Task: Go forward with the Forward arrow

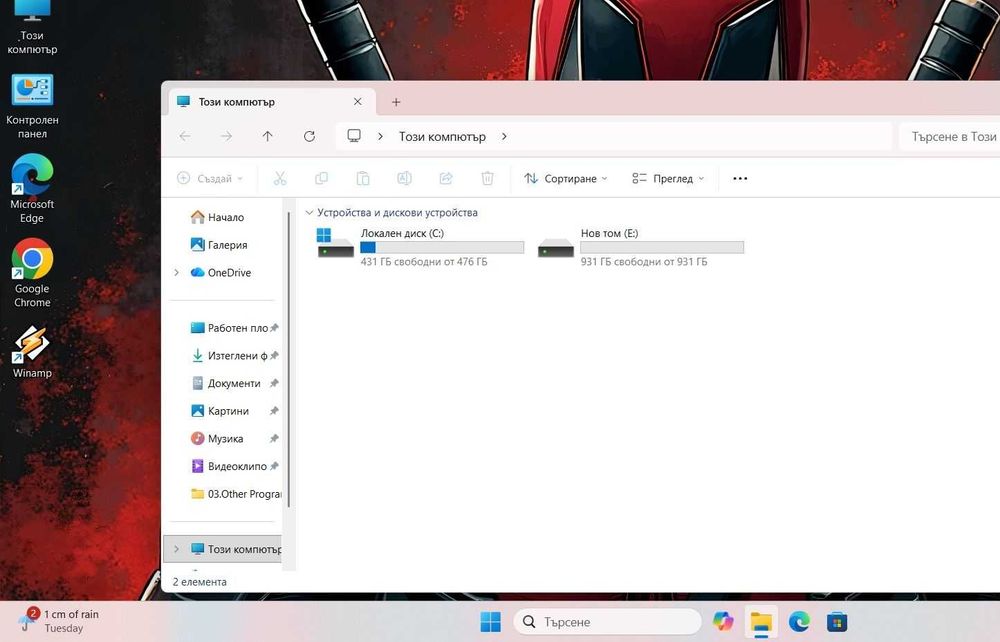Action: tap(226, 136)
